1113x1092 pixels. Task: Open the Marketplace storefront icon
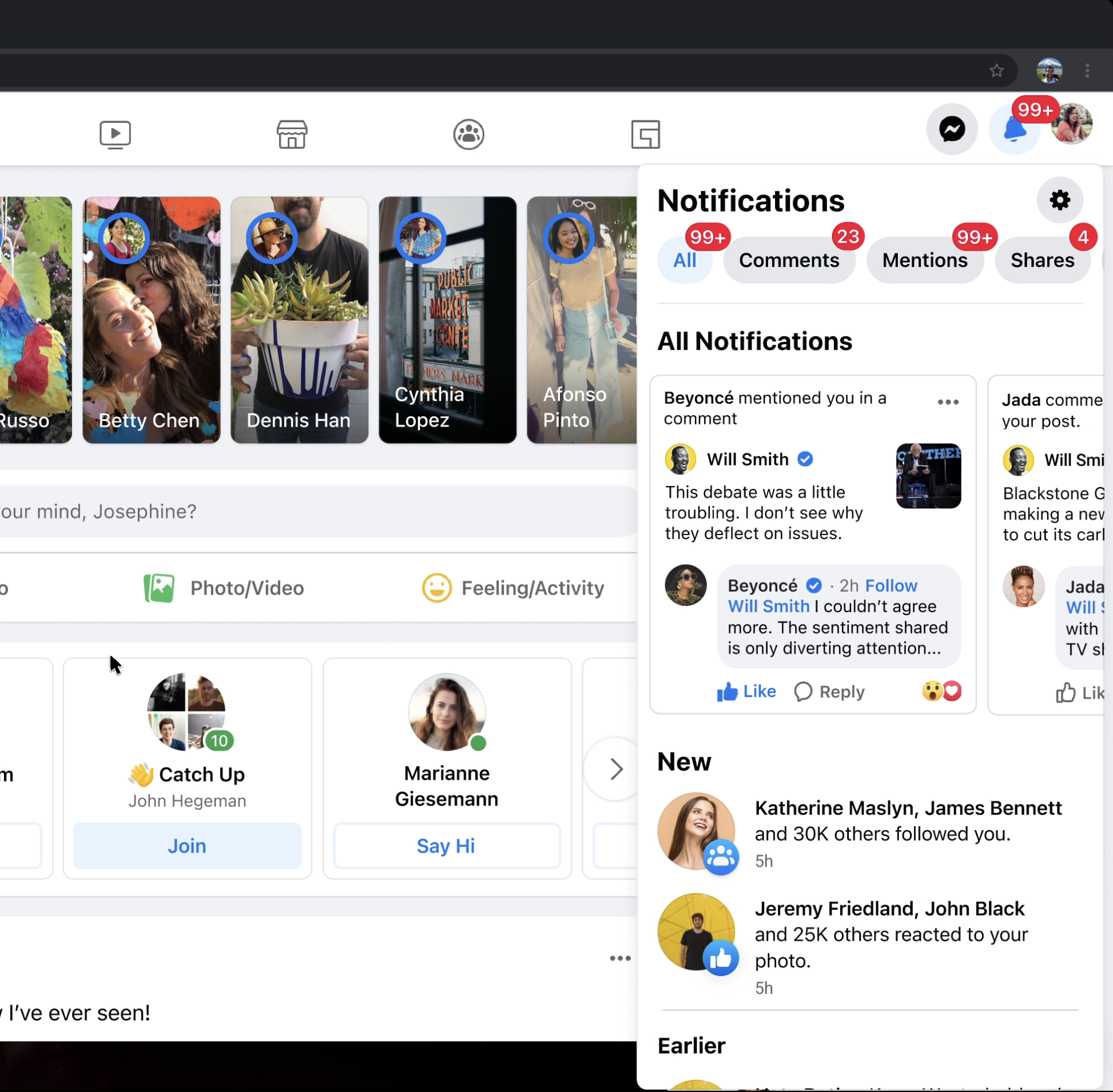pos(292,134)
